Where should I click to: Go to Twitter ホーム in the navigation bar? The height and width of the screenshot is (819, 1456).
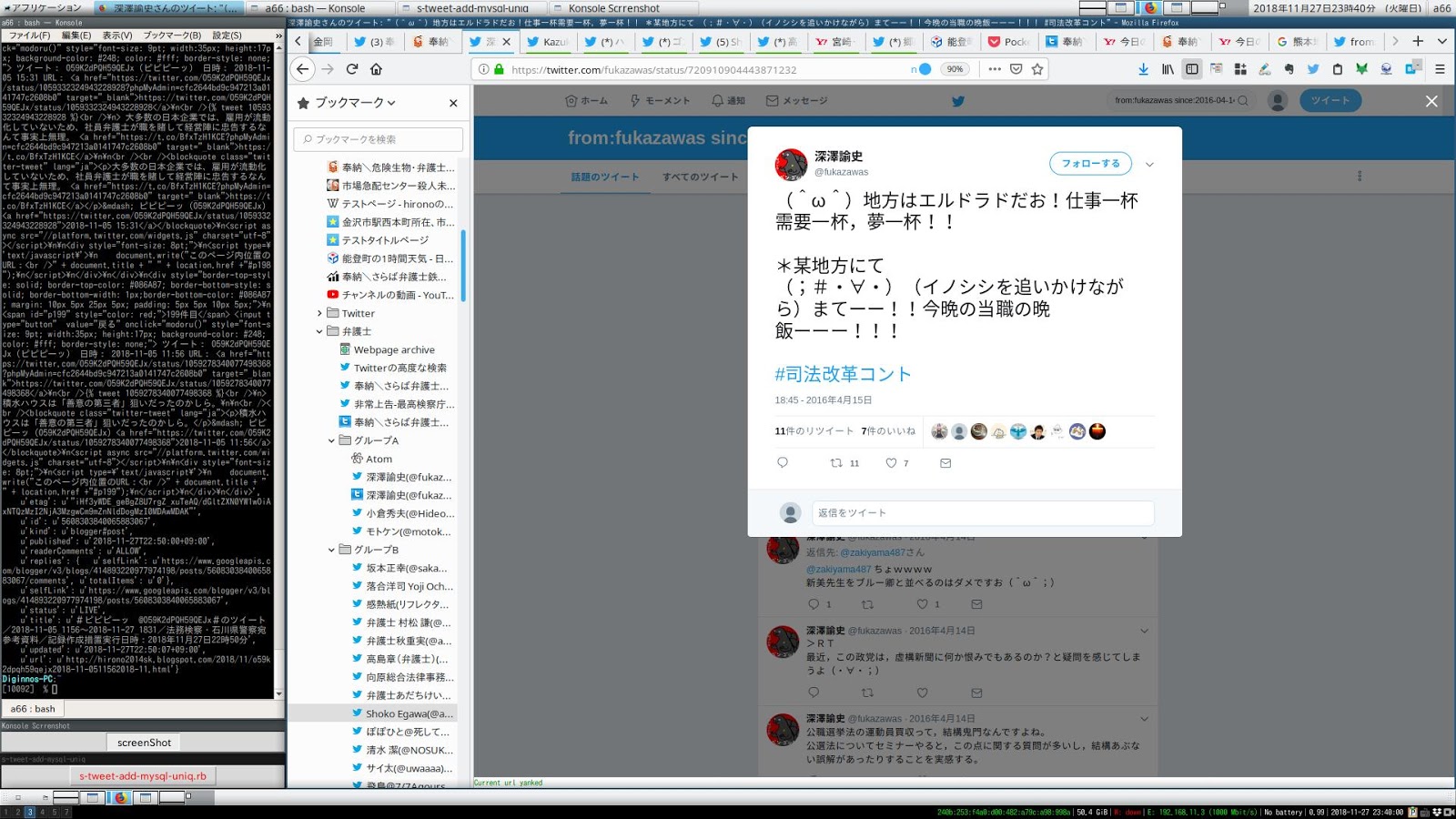(x=586, y=101)
